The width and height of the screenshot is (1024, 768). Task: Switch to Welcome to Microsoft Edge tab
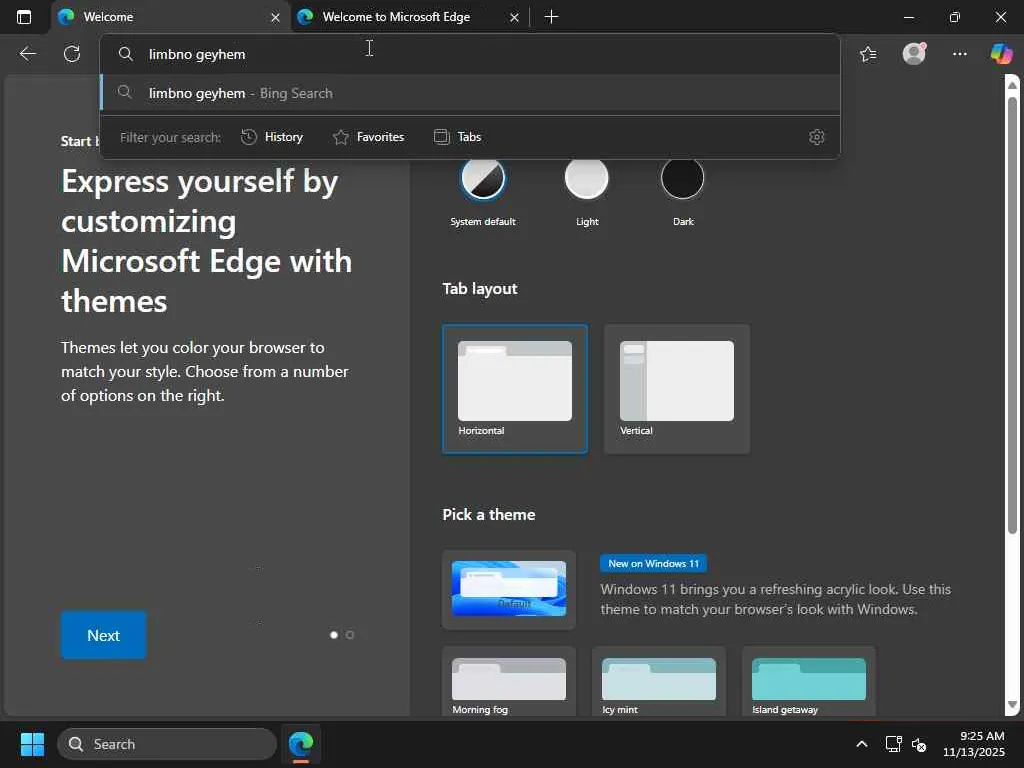coord(409,18)
